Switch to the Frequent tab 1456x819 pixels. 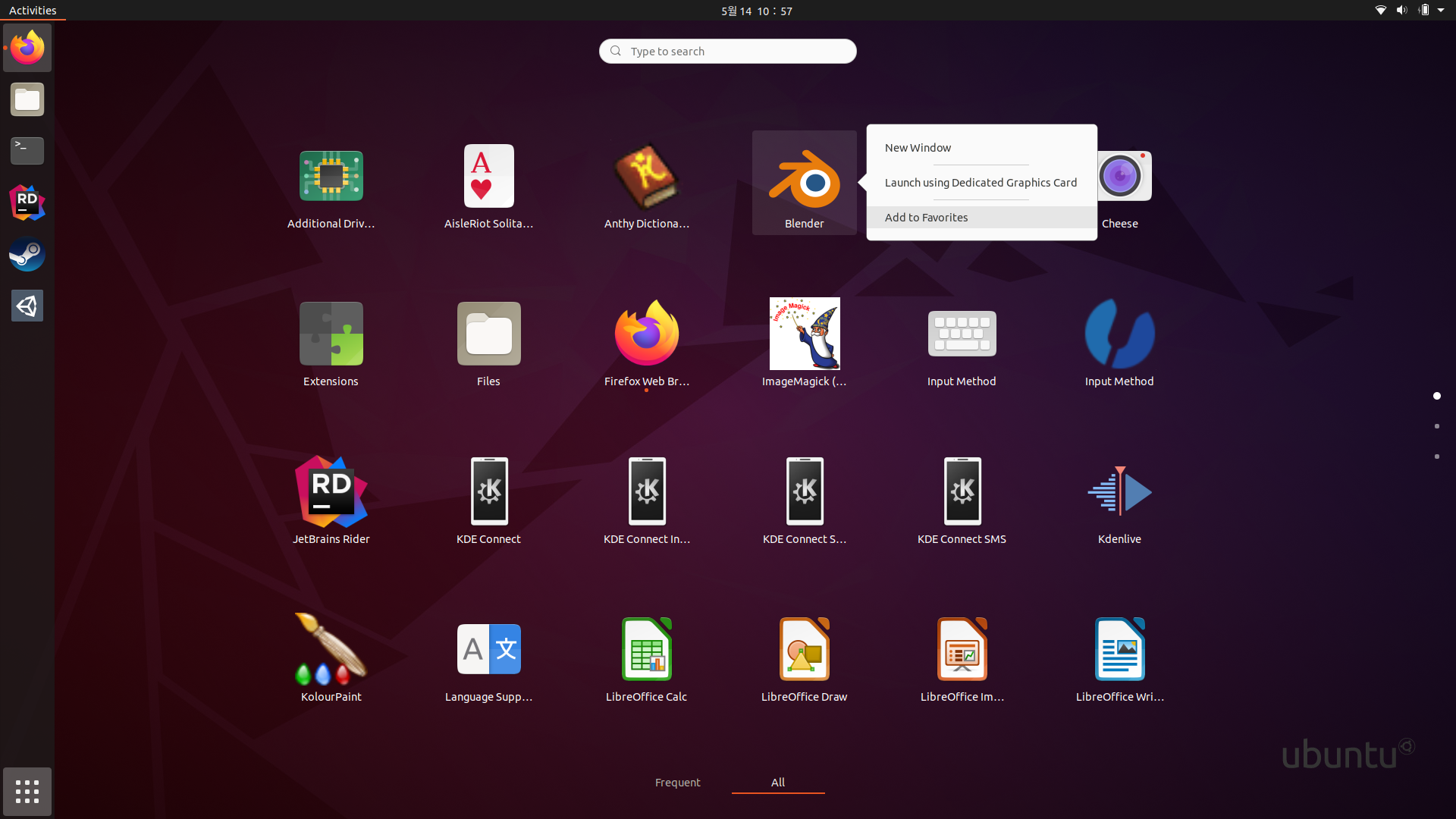pos(677,783)
